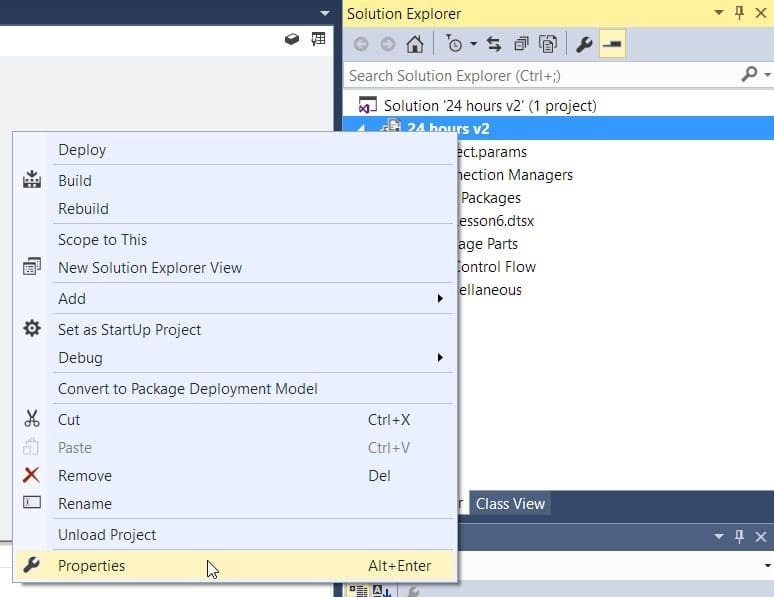Click the Build icon in context menu
This screenshot has width=774, height=597.
click(32, 179)
